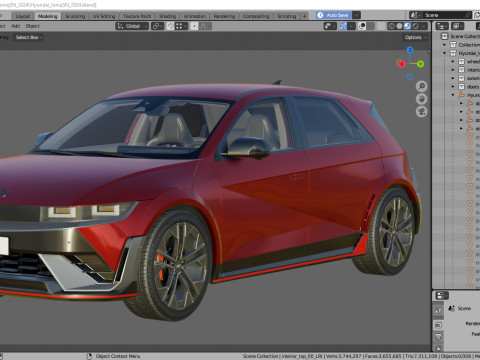Toggle snapping magnet button
480x360 pixels.
point(170,26)
